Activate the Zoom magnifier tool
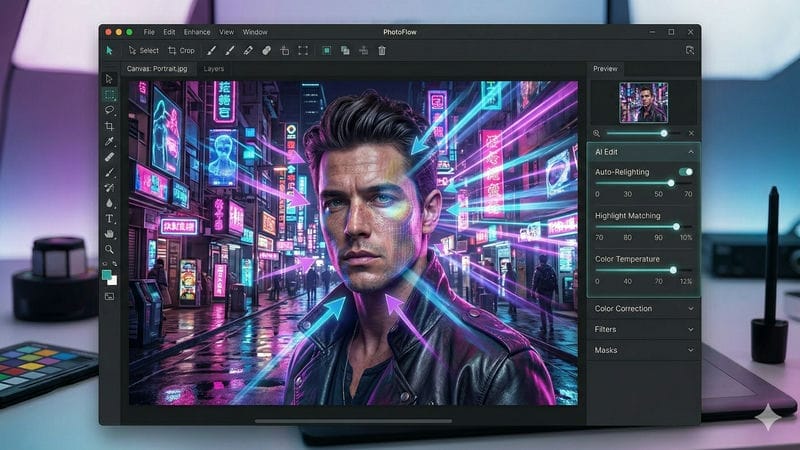This screenshot has height=450, width=800. (x=110, y=249)
